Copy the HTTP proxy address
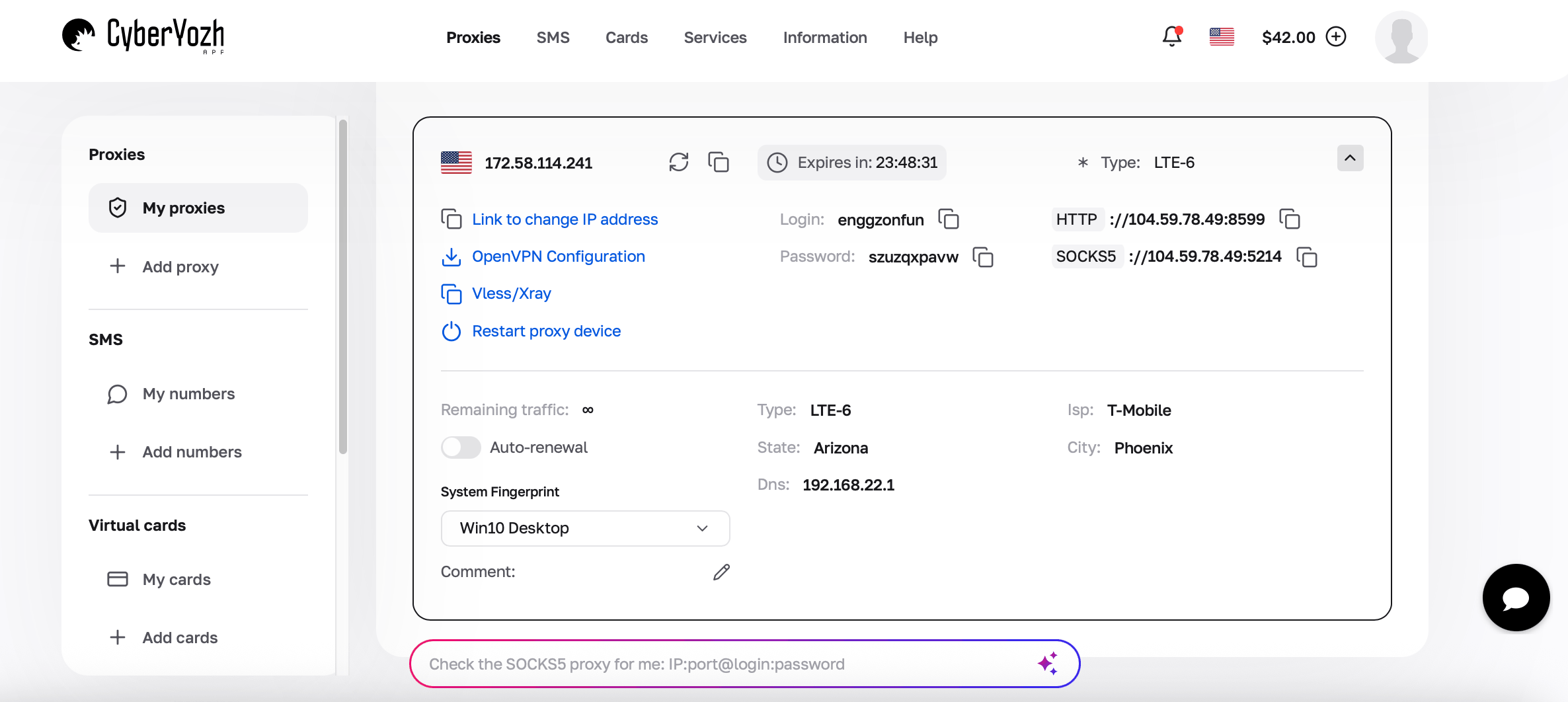This screenshot has height=702, width=1568. 1289,218
